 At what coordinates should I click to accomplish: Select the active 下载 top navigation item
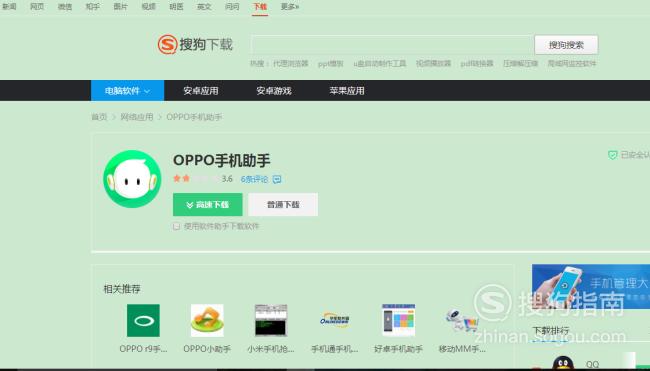tap(260, 7)
